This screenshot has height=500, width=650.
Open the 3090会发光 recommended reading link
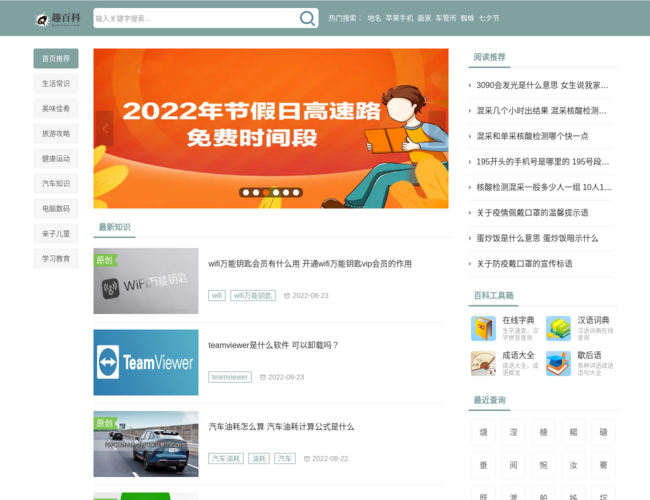coord(542,85)
